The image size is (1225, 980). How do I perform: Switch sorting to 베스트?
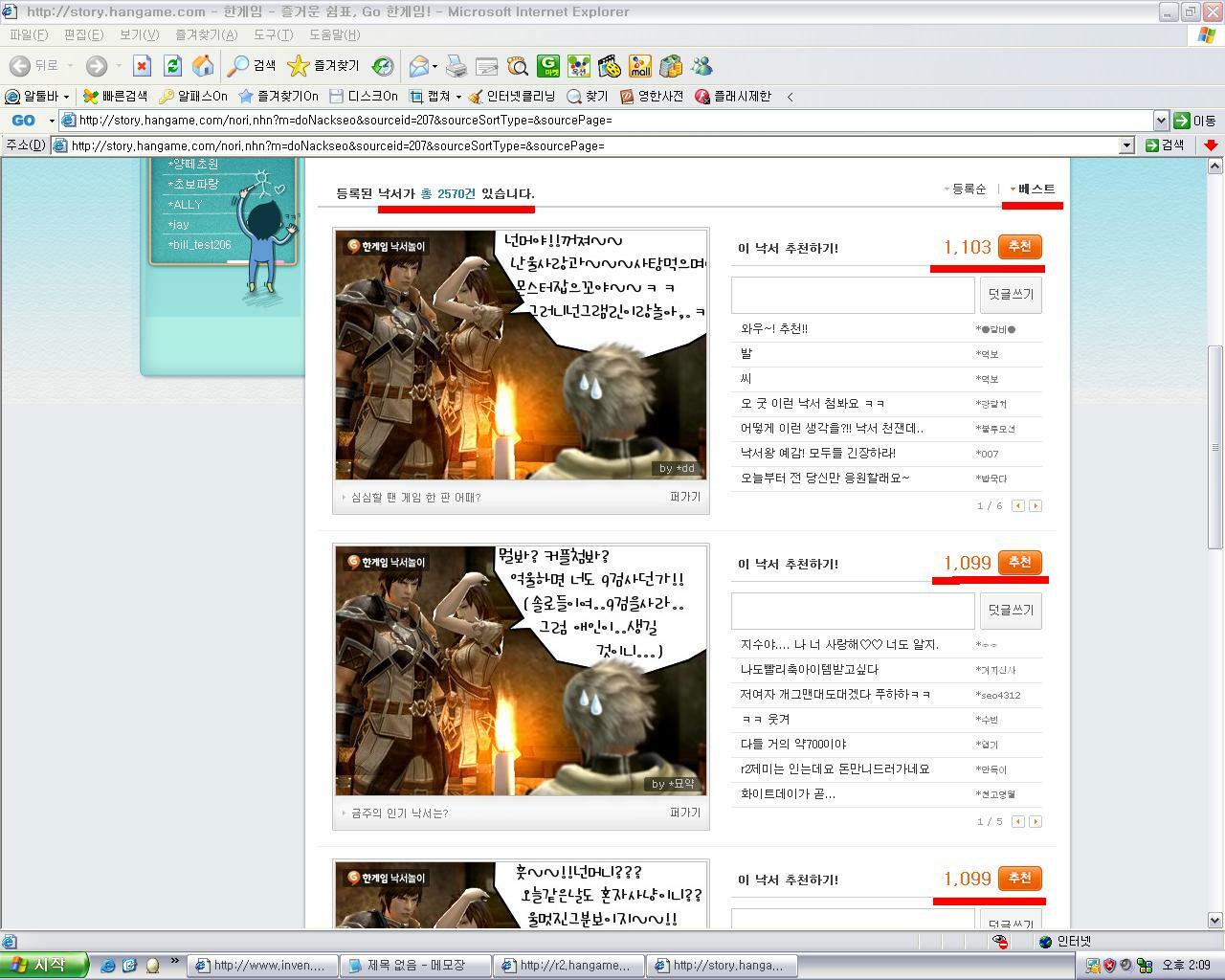point(1036,189)
